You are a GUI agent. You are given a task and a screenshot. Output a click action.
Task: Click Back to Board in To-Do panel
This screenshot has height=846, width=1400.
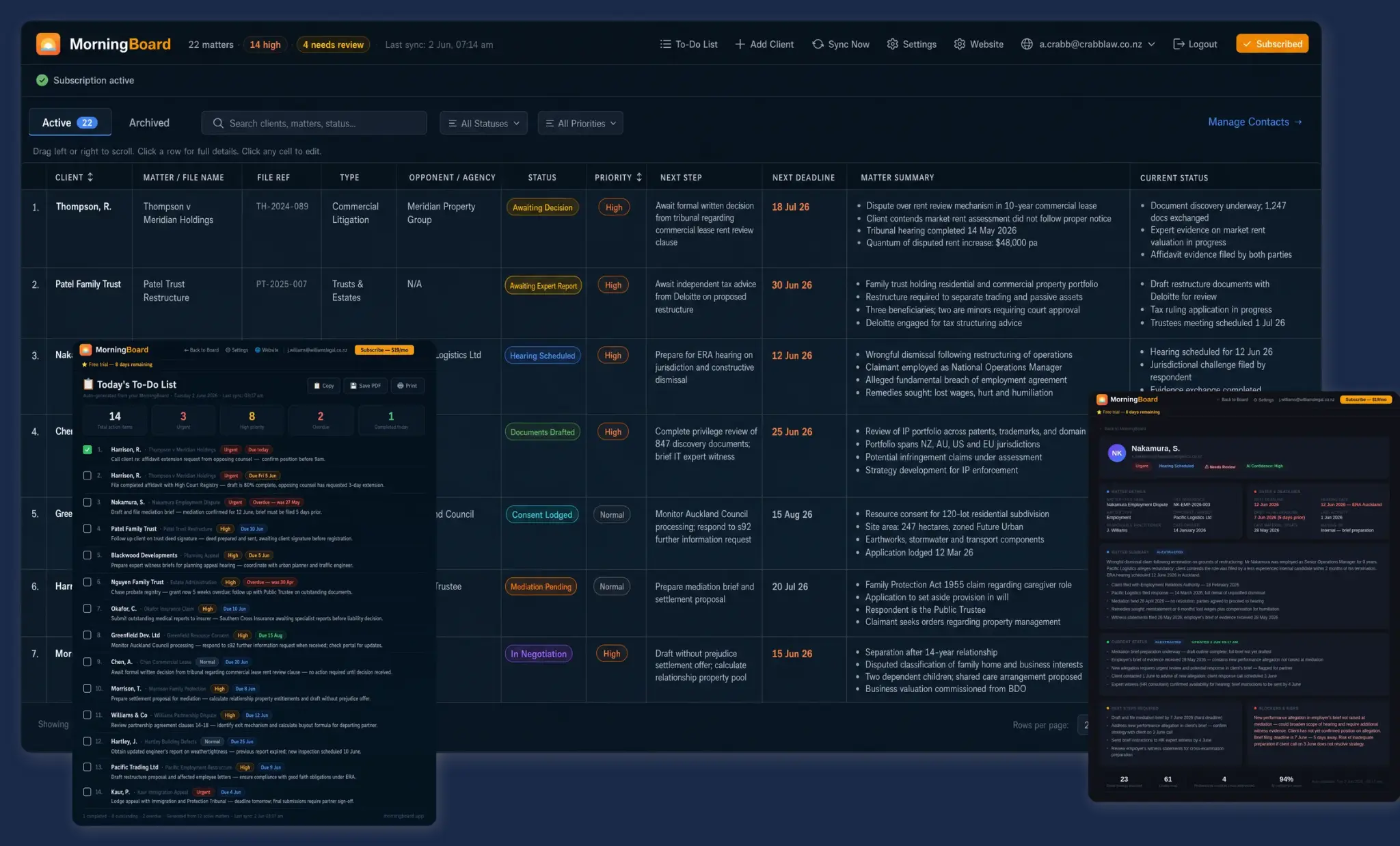202,350
